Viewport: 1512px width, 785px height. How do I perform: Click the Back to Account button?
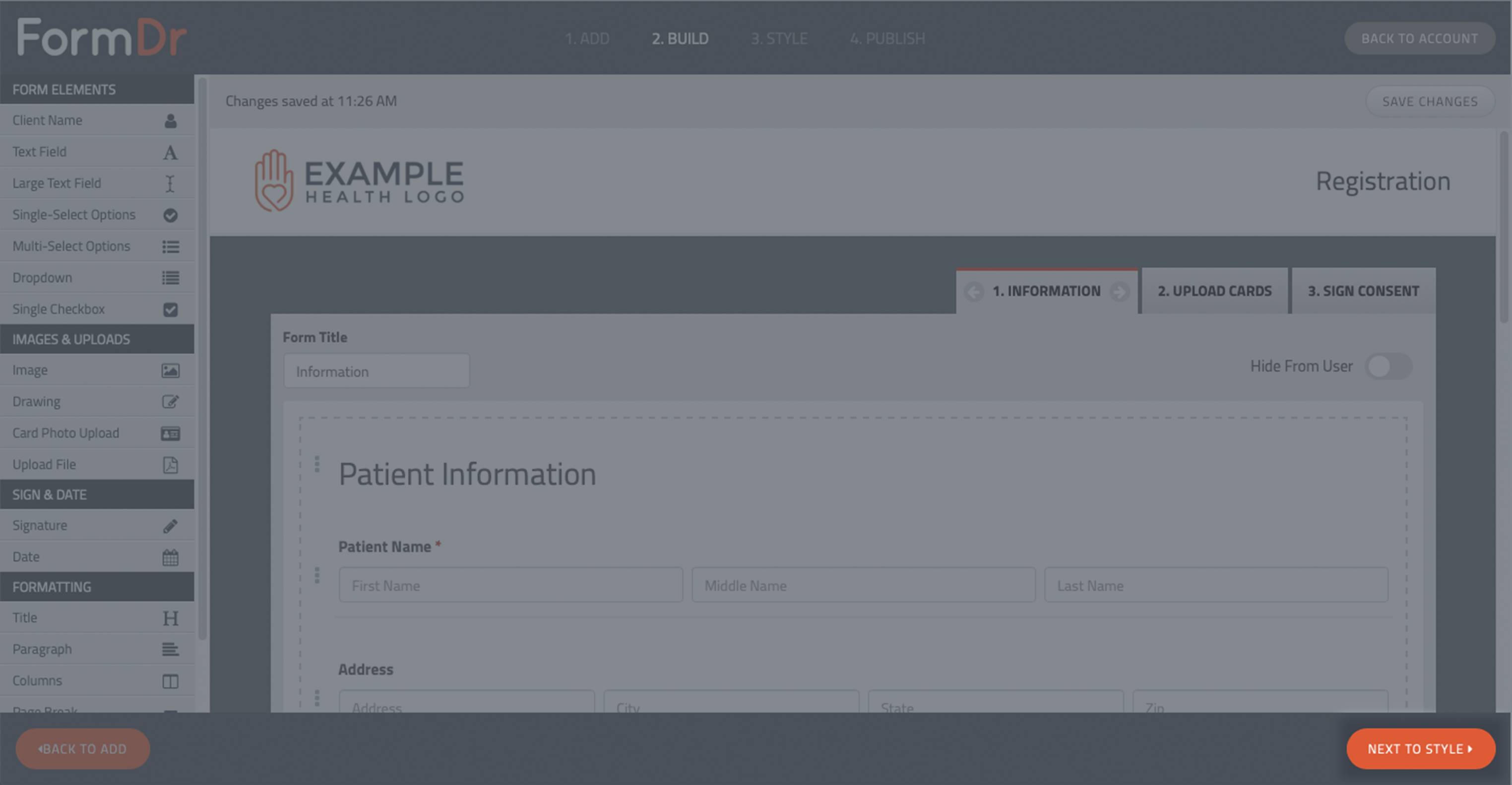1419,39
